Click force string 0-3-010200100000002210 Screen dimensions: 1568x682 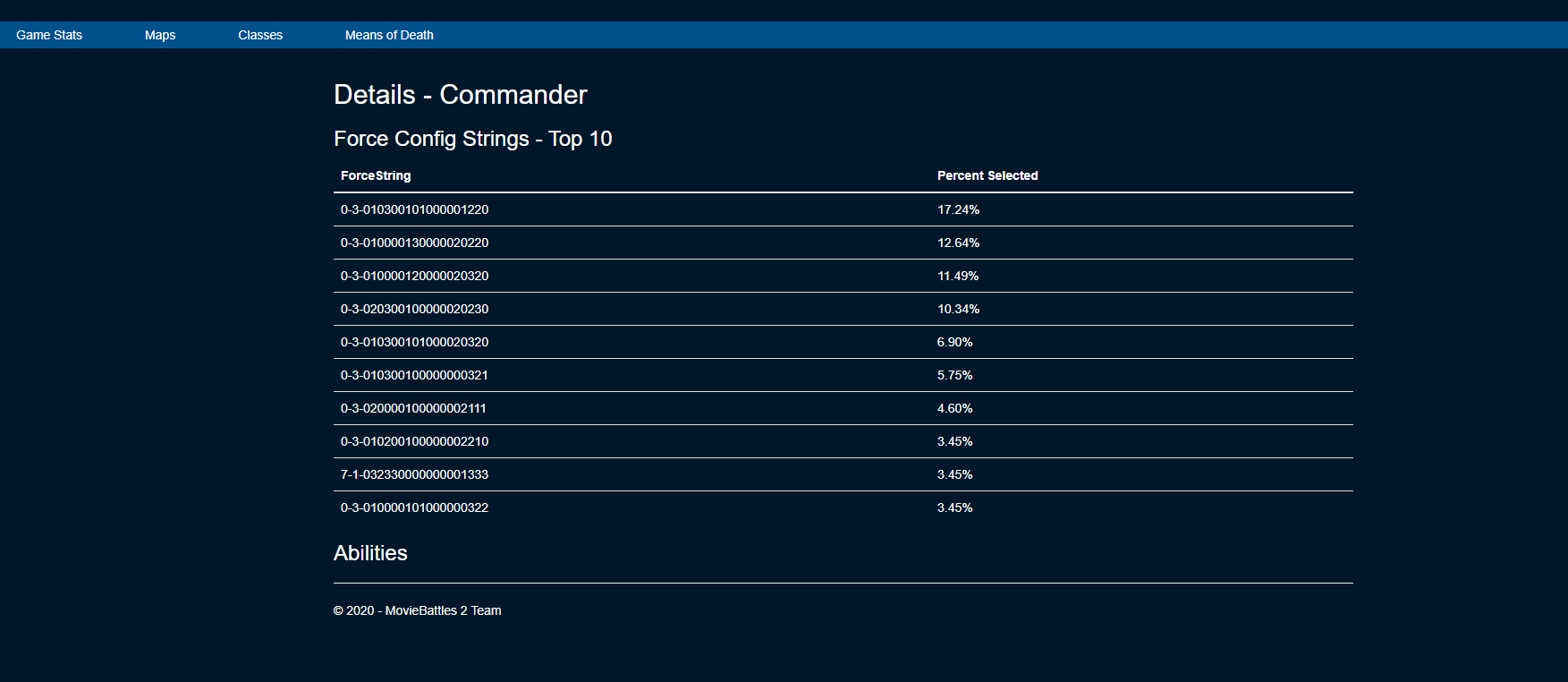coord(414,441)
